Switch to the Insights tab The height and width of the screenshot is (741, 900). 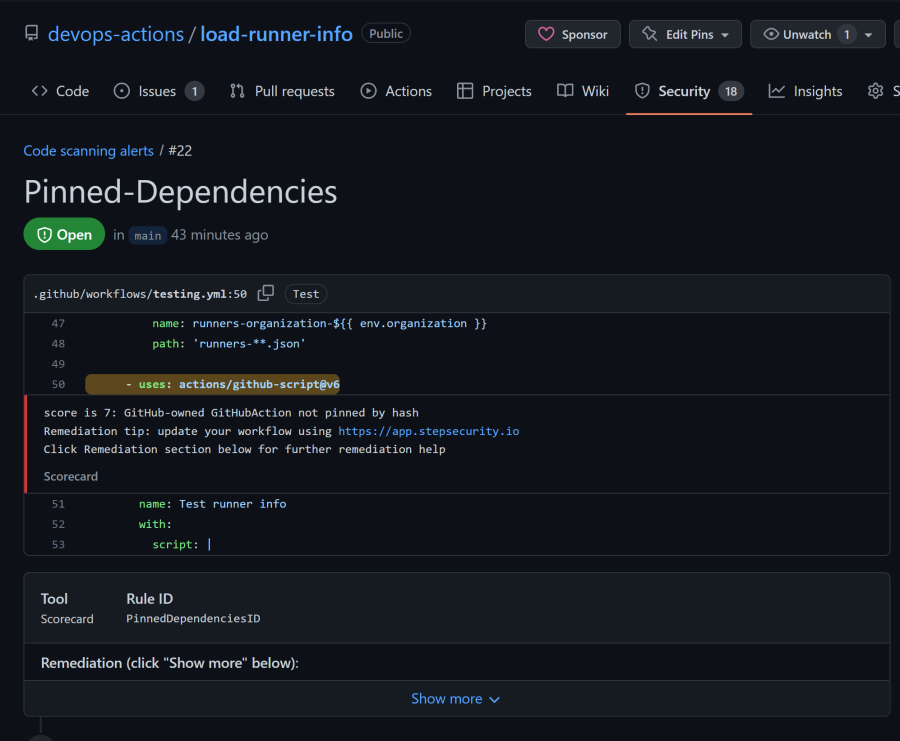click(x=805, y=91)
